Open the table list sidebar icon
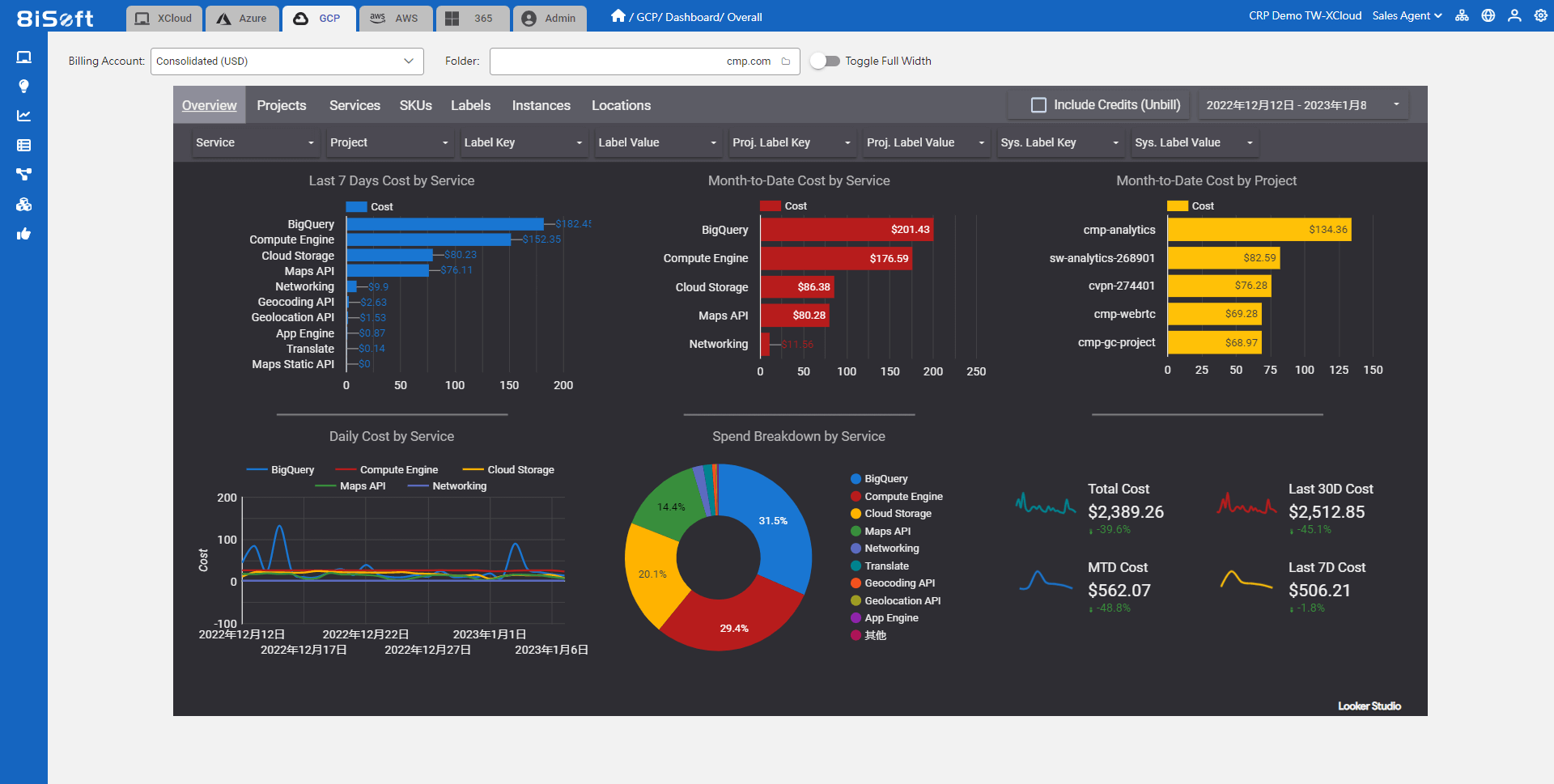Screen dimensions: 1554x784 (x=24, y=146)
